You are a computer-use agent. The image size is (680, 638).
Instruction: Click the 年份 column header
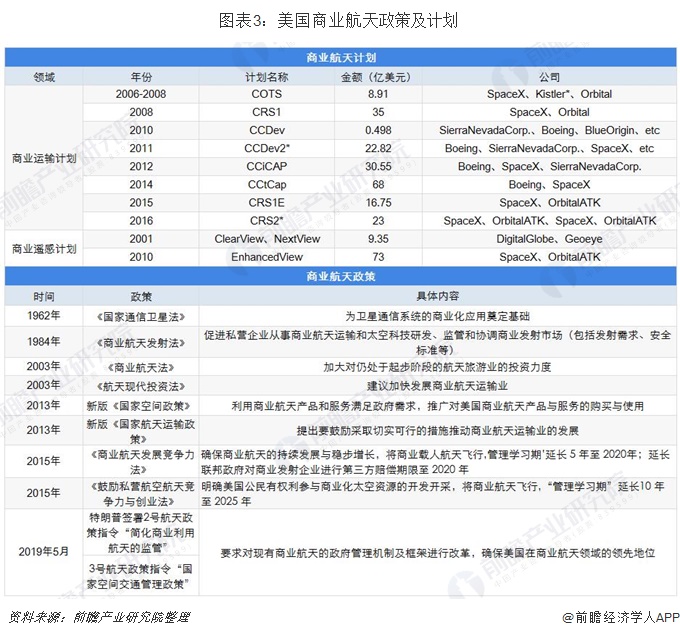coord(141,76)
